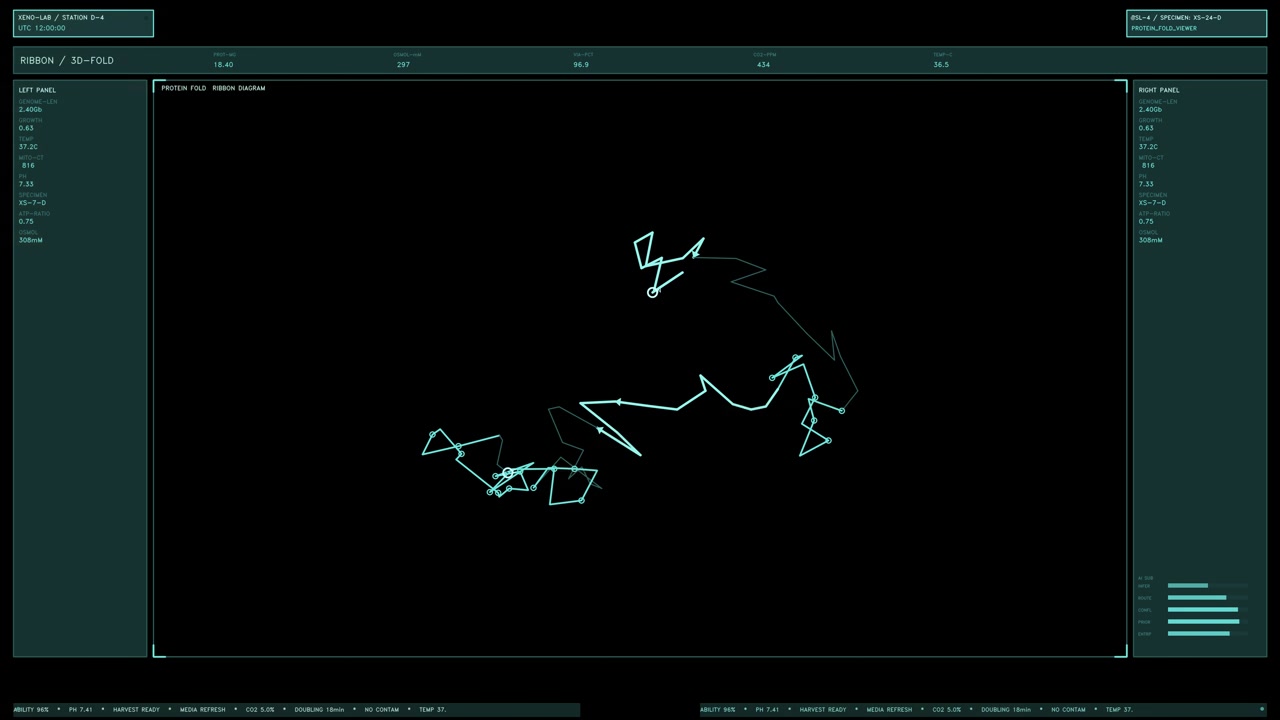
Task: Click ATP-RATIO 0.75 in Right Panel
Action: pyautogui.click(x=1154, y=218)
